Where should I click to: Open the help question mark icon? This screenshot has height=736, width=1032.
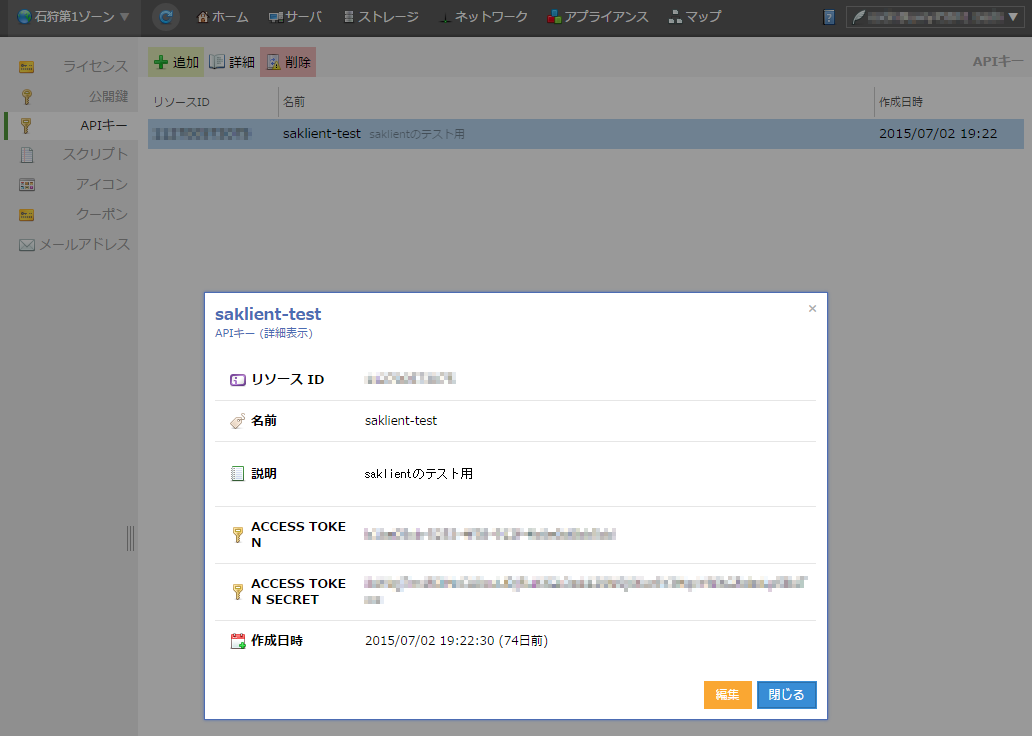click(828, 17)
